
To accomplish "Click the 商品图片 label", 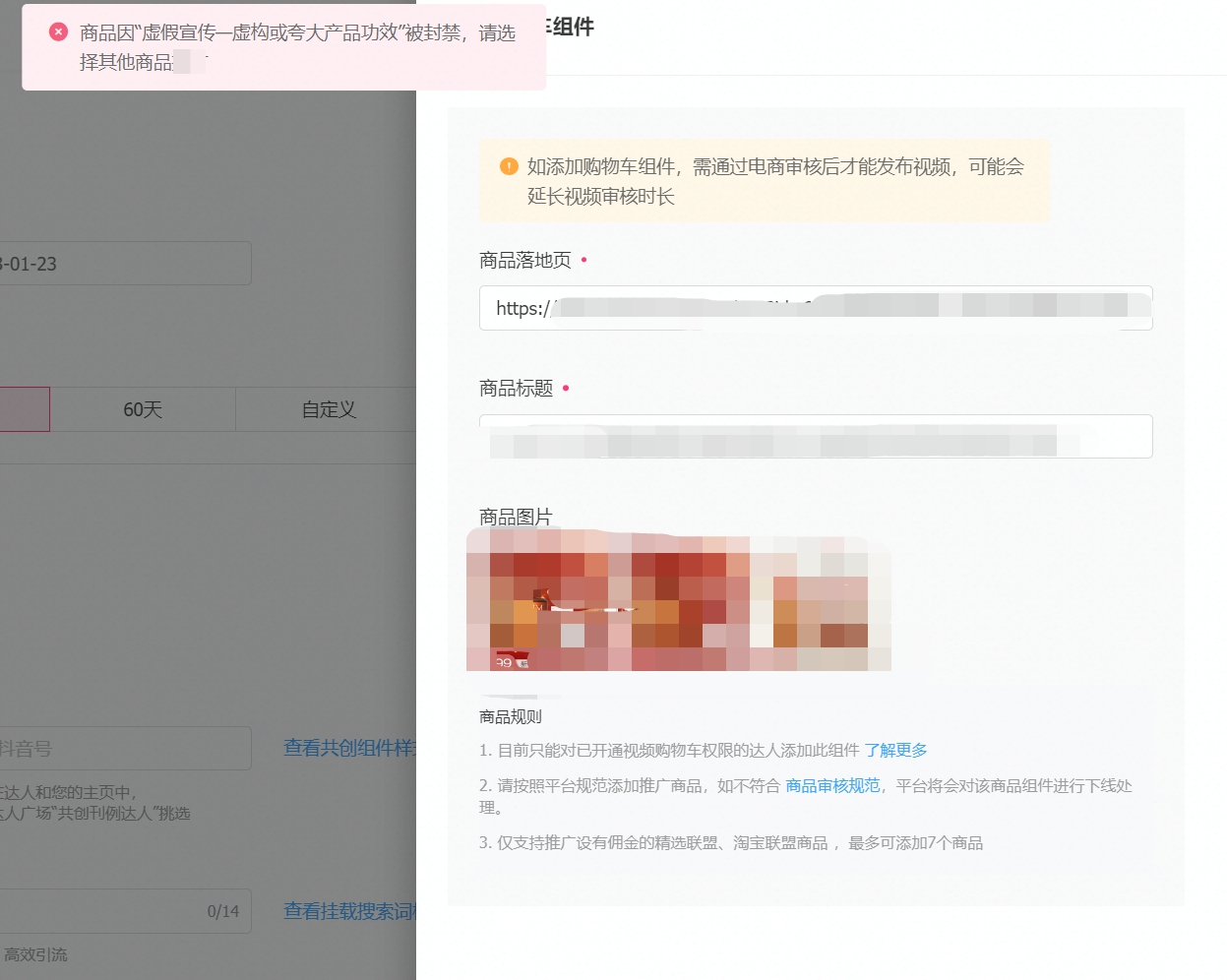I will coord(516,518).
